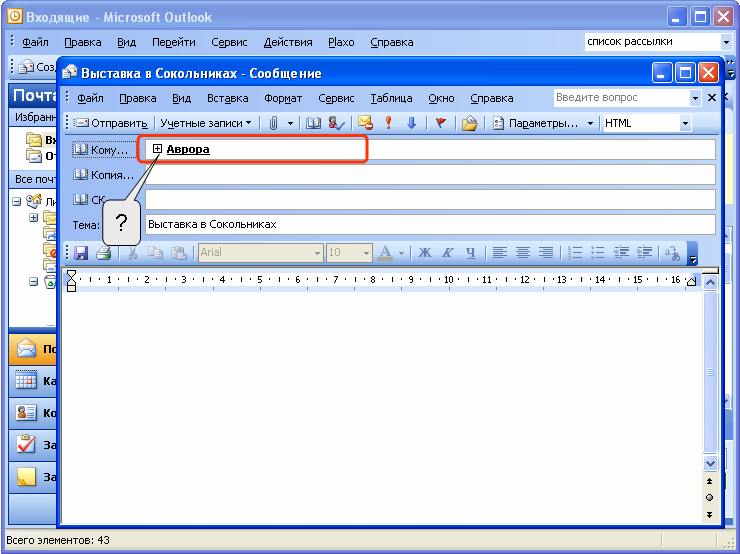The image size is (740, 554).
Task: Click the permission envelope icon
Action: pos(365,123)
